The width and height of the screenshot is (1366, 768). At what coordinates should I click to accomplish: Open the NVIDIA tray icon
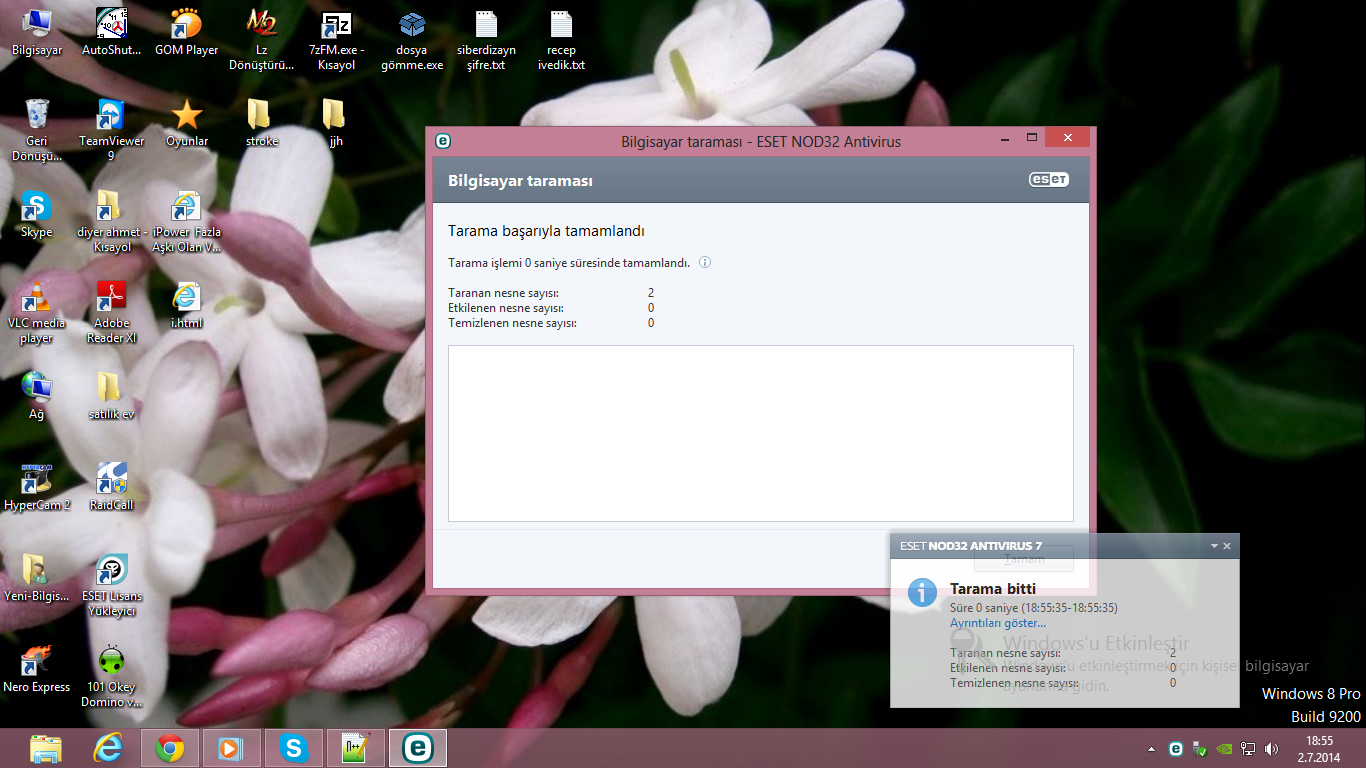pos(1224,748)
